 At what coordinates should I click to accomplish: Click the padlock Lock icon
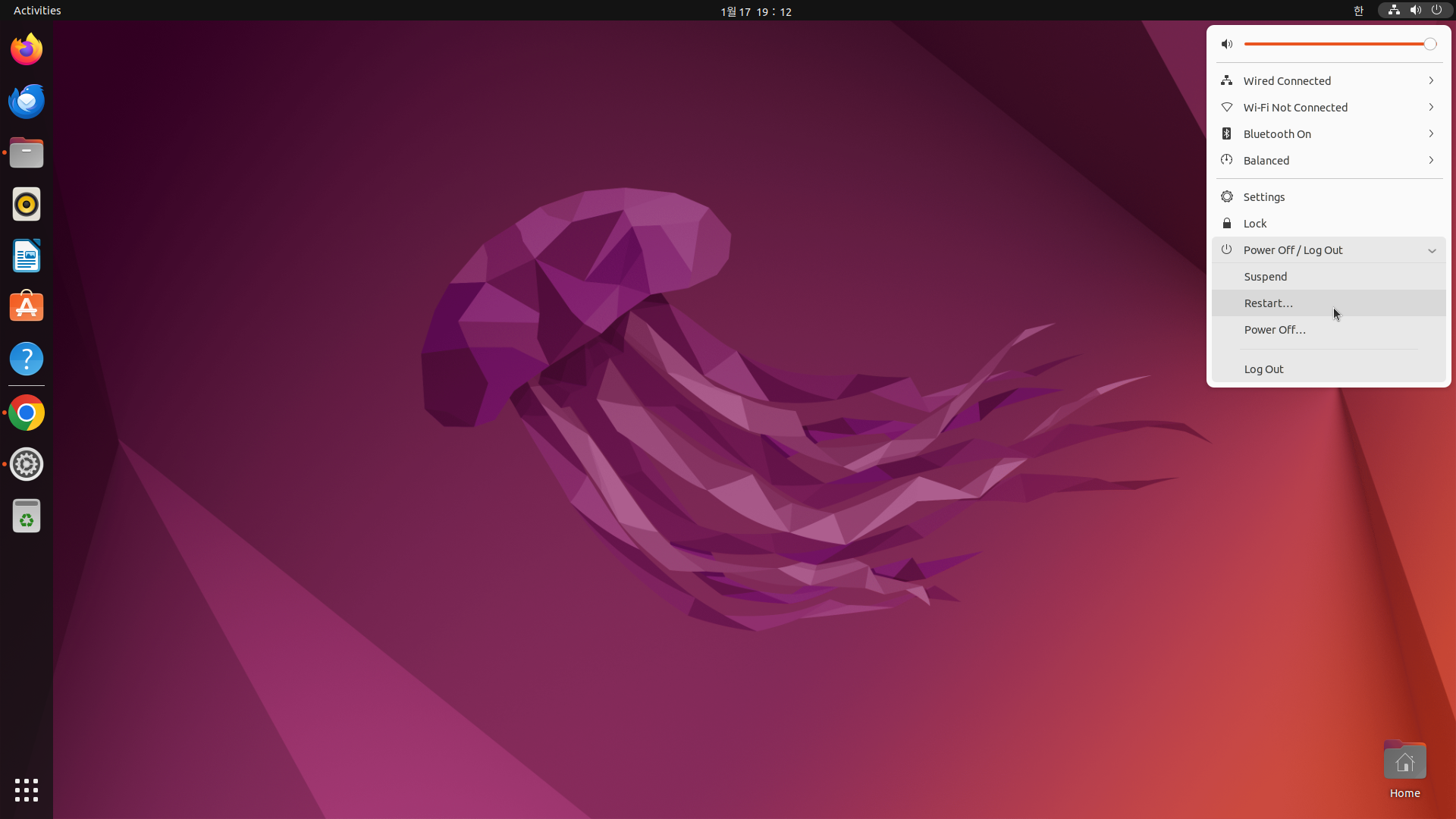1227,223
